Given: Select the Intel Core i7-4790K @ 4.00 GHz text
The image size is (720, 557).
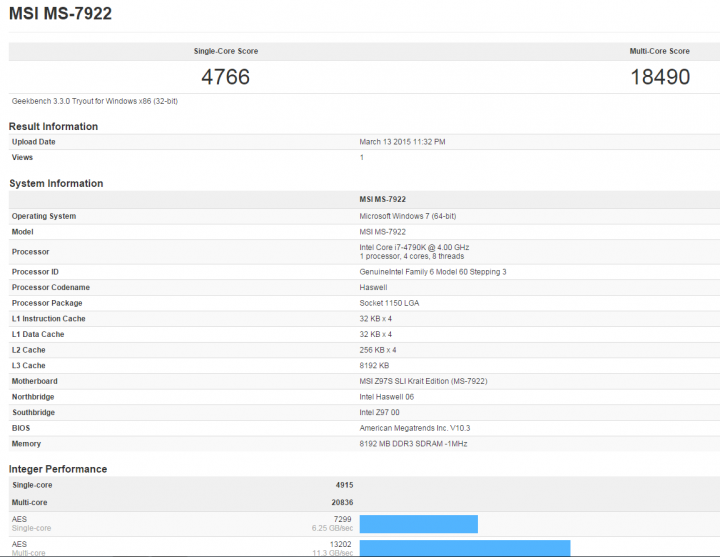Looking at the screenshot, I should 414,247.
